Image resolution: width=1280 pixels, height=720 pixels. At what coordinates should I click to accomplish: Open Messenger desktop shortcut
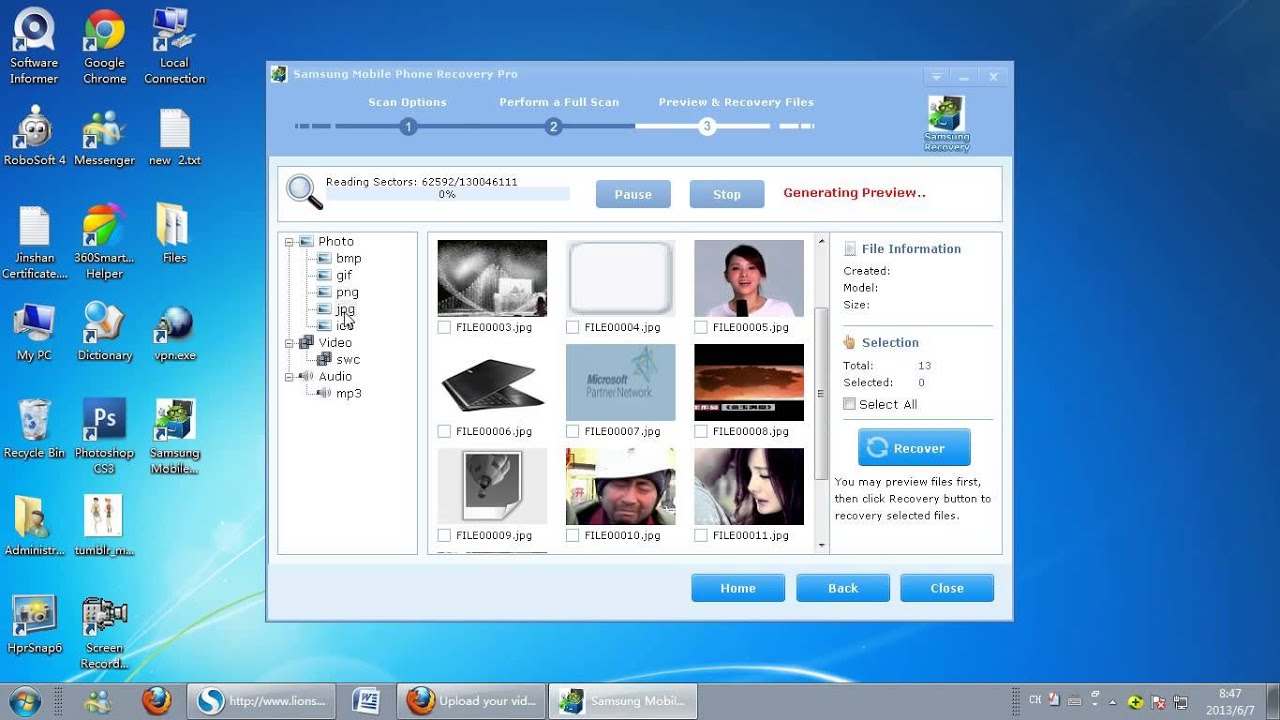pos(104,138)
